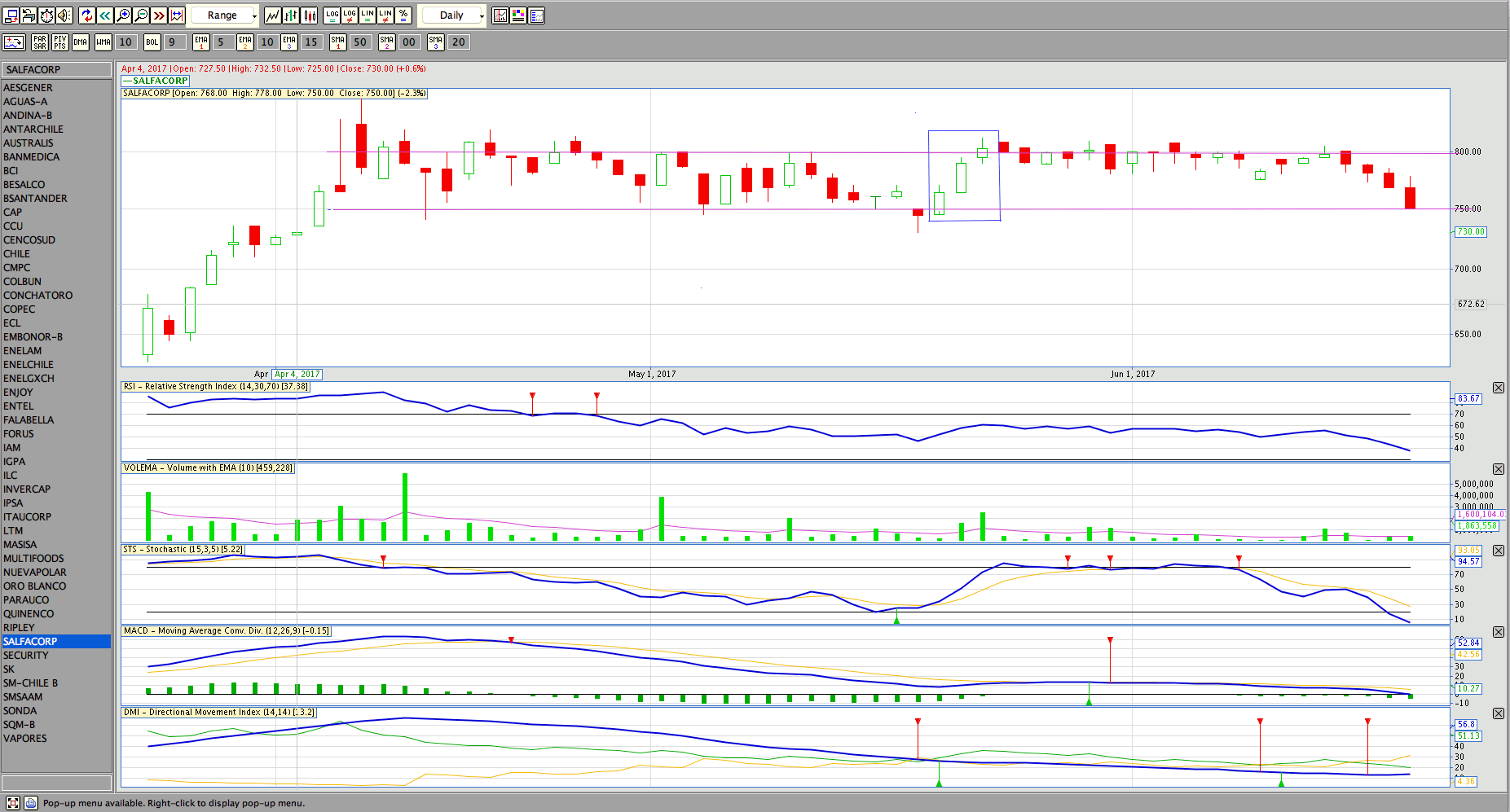Image resolution: width=1510 pixels, height=812 pixels.
Task: Toggle the EMA 1 moving average
Action: pos(201,42)
